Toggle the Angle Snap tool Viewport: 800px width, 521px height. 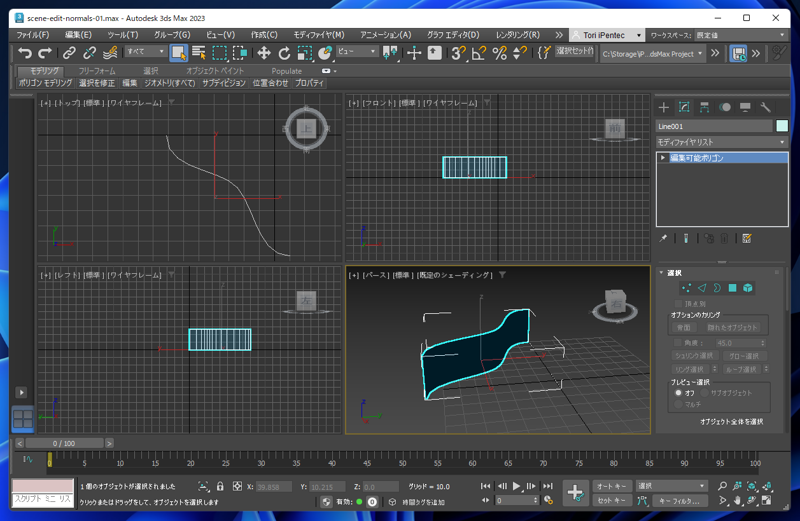click(x=479, y=53)
